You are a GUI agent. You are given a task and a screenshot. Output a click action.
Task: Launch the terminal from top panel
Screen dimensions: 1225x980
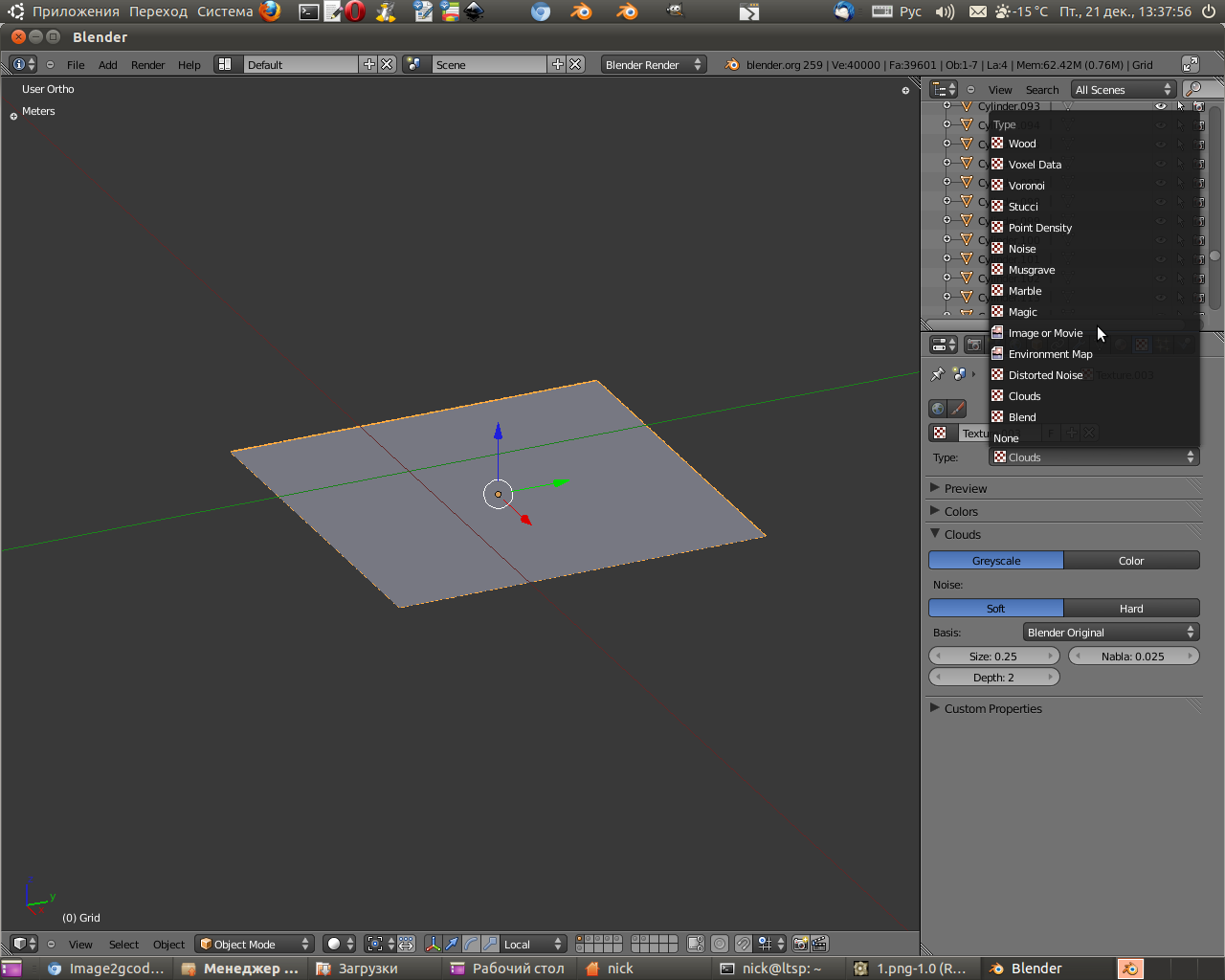(308, 11)
